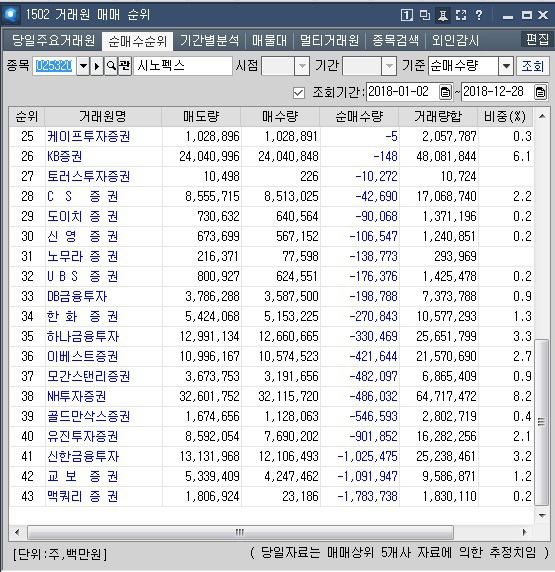Screen dimensions: 555x572
Task: Click the vertical scrollbar down arrow
Action: pyautogui.click(x=542, y=515)
